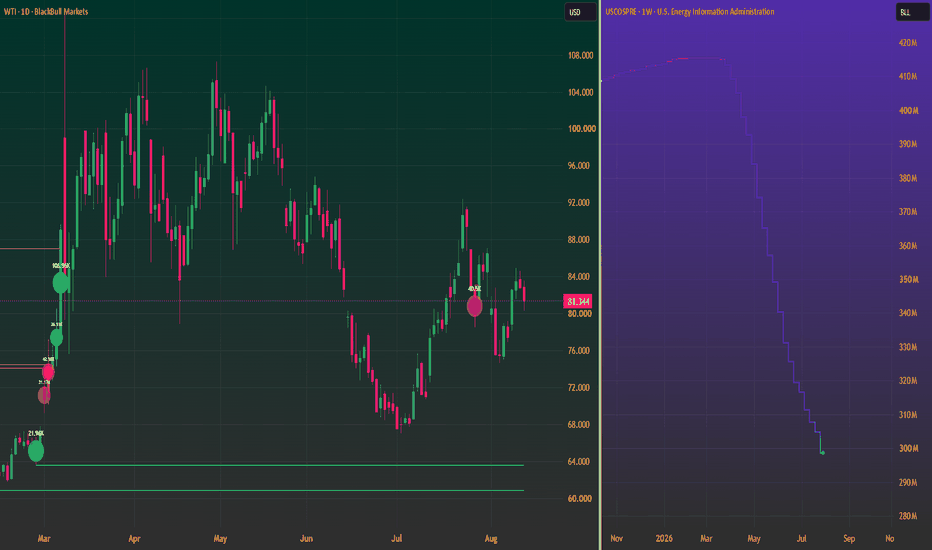Click the Jun label on WTI time axis
932x550 pixels.
[x=306, y=538]
